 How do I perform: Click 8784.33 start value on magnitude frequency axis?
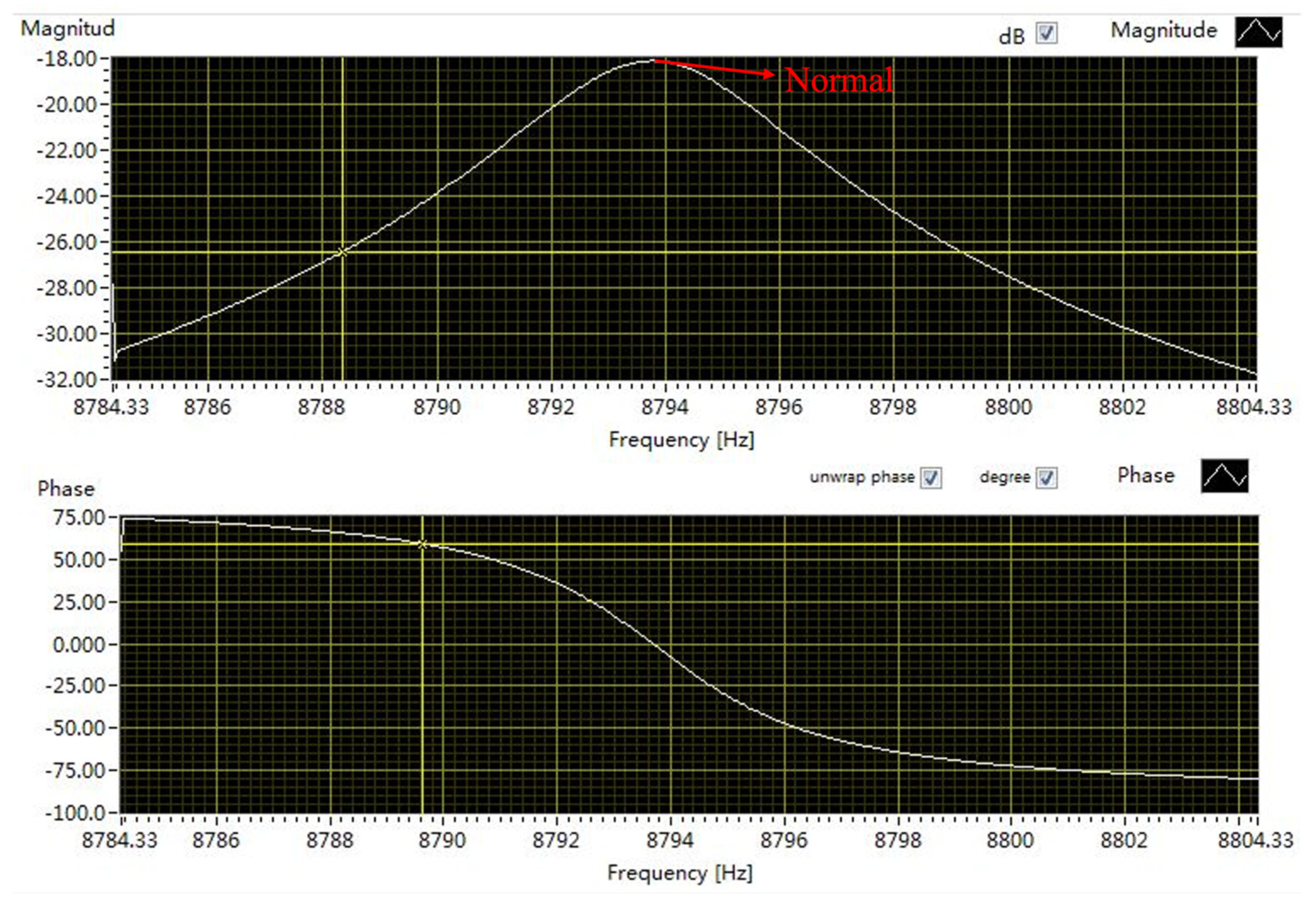click(x=111, y=408)
